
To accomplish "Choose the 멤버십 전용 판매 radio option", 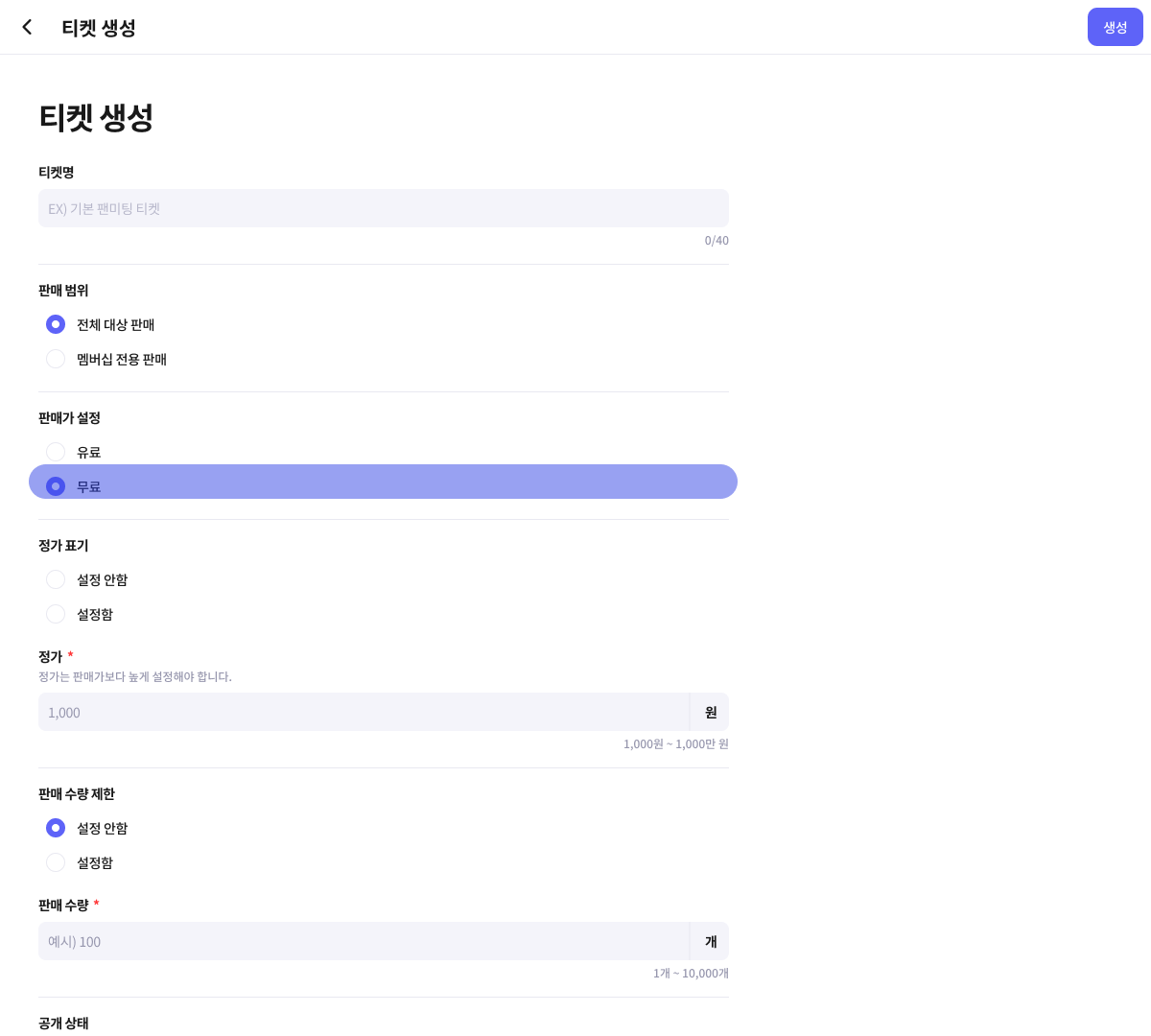I will point(56,359).
